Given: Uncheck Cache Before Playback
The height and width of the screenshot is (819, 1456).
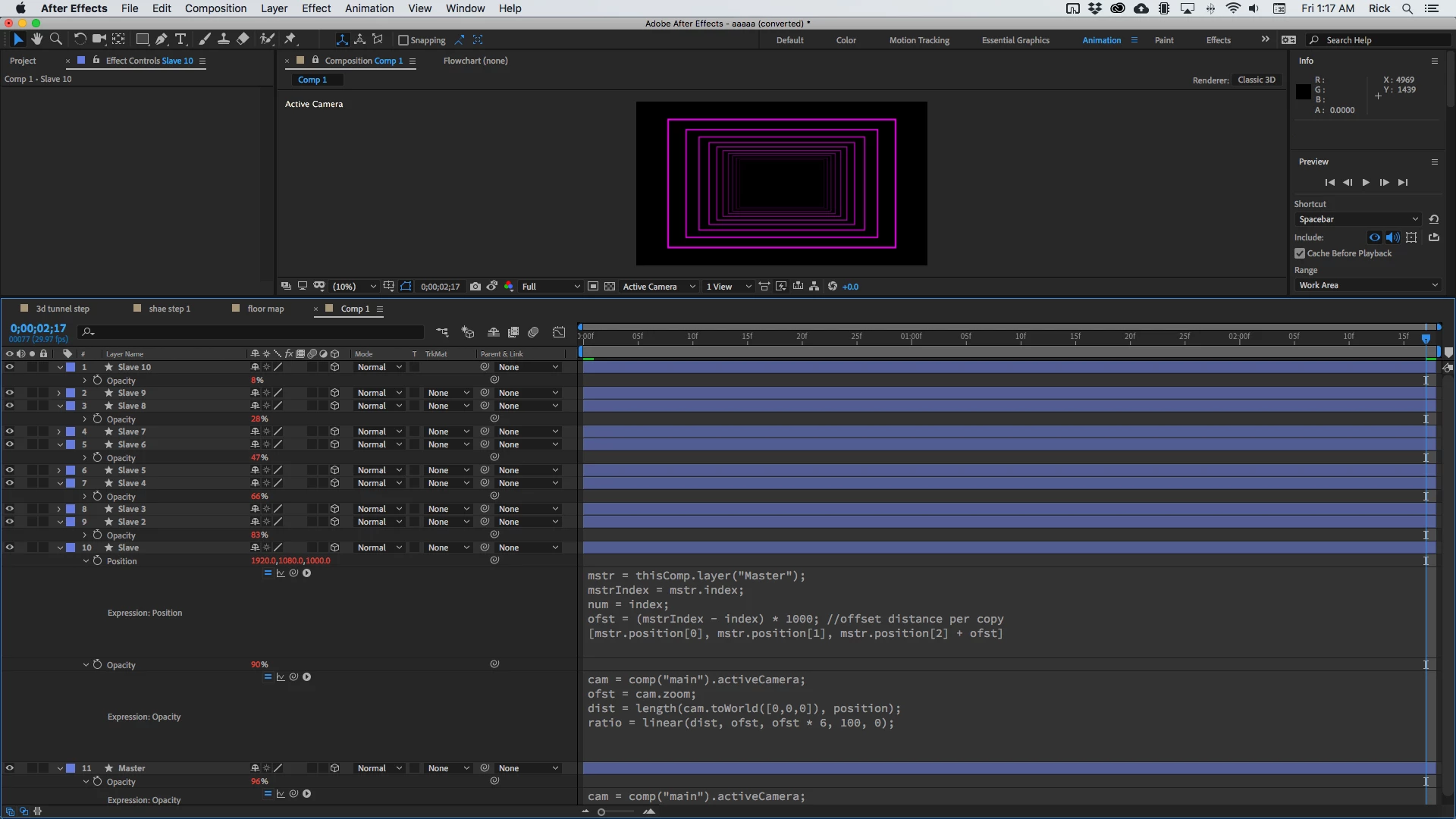Looking at the screenshot, I should pos(1300,253).
